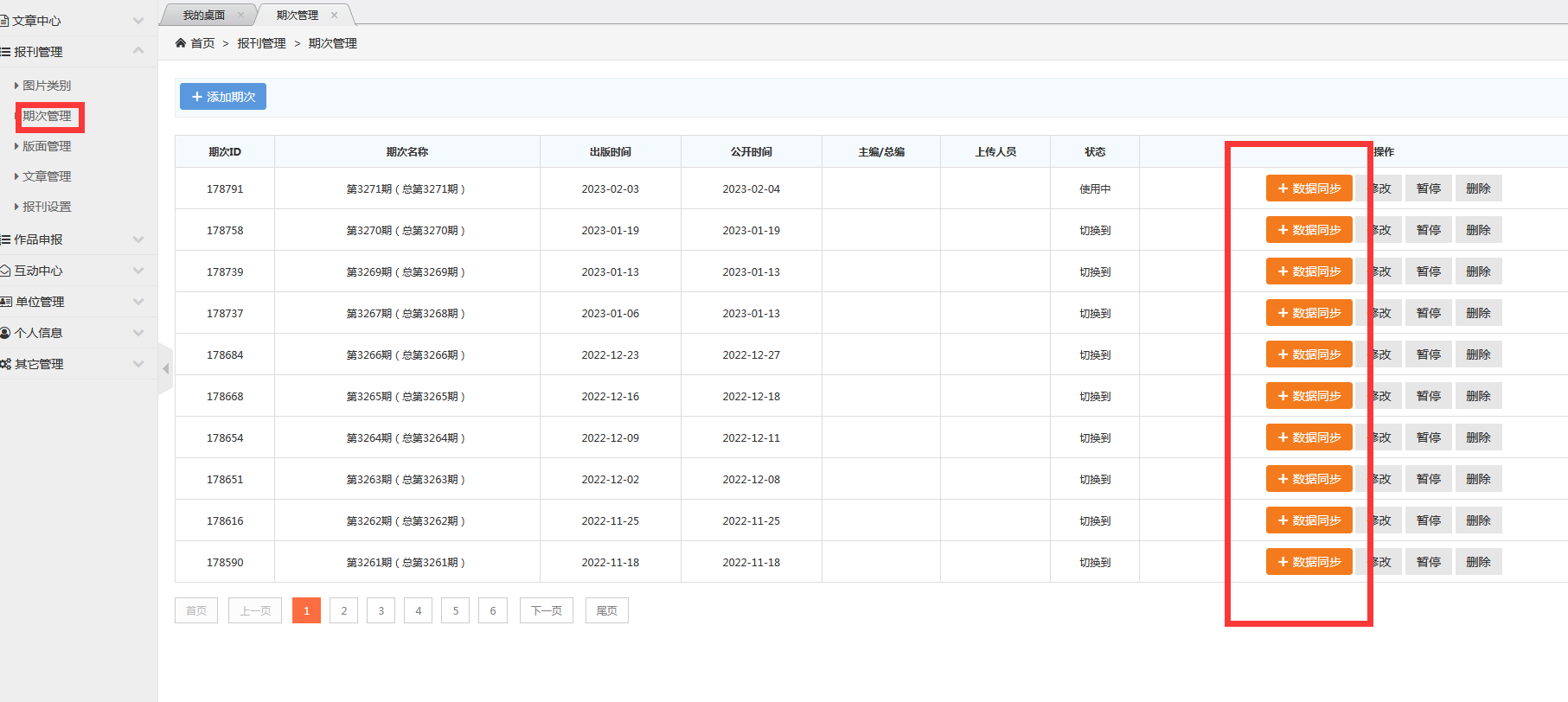This screenshot has width=1568, height=702.
Task: Click 修改 for issue 178651
Action: (x=1380, y=479)
